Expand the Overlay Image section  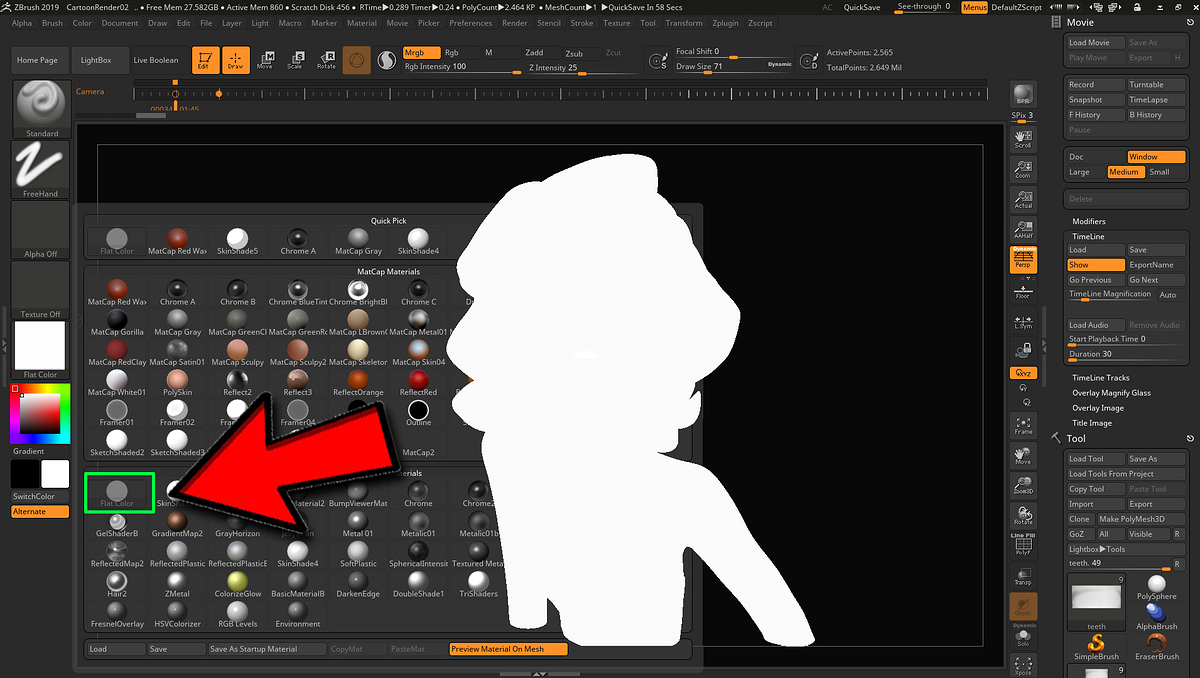click(1098, 408)
